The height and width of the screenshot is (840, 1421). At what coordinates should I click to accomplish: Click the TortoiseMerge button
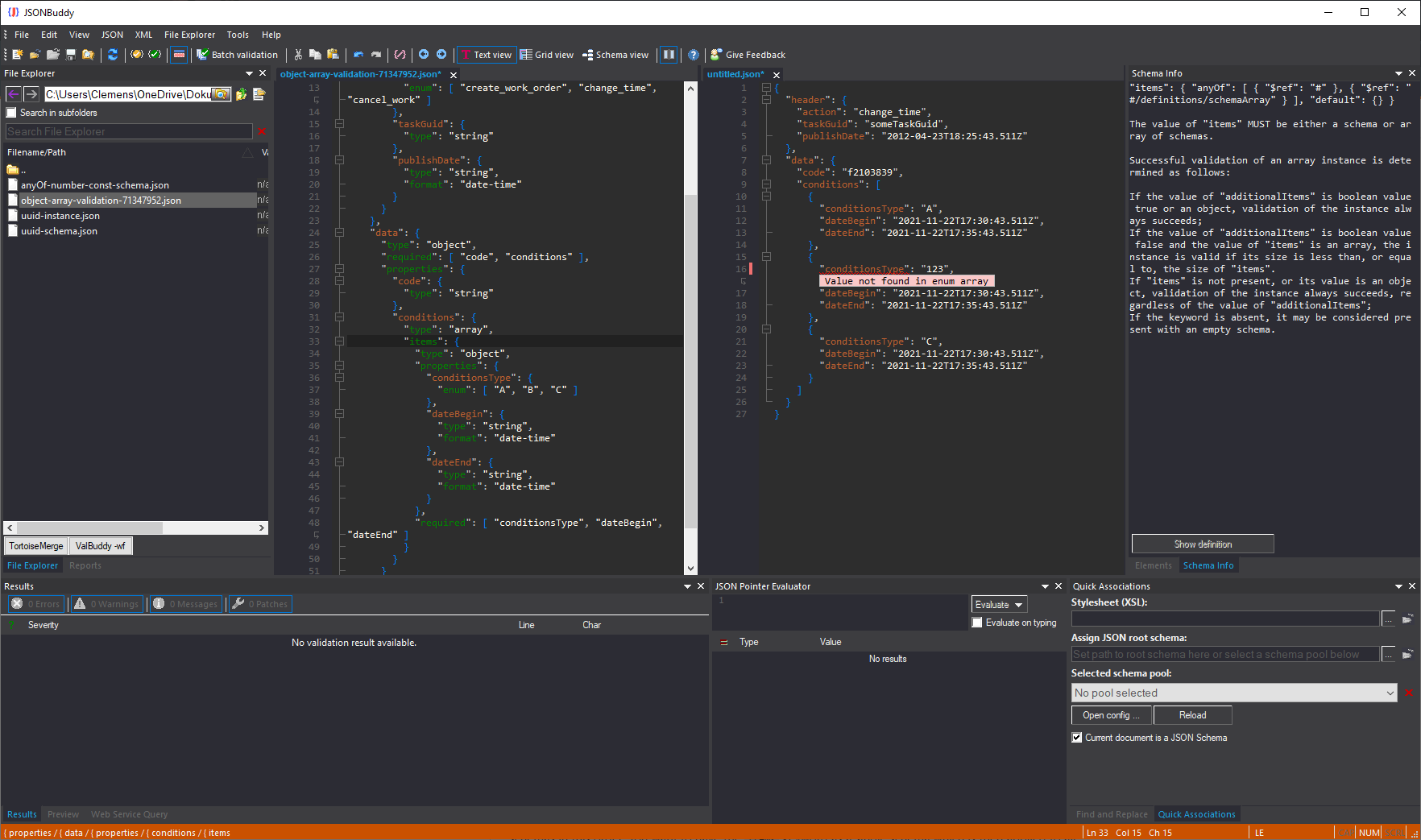click(36, 546)
